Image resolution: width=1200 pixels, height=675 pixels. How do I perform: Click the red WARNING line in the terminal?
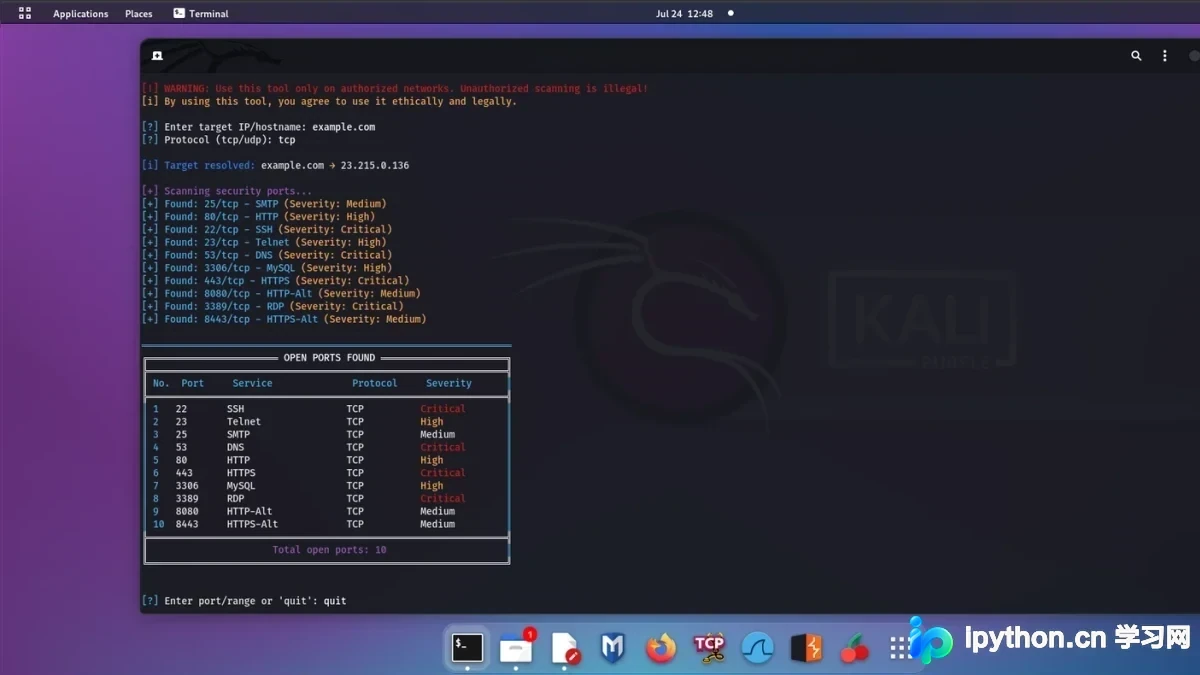pyautogui.click(x=395, y=88)
